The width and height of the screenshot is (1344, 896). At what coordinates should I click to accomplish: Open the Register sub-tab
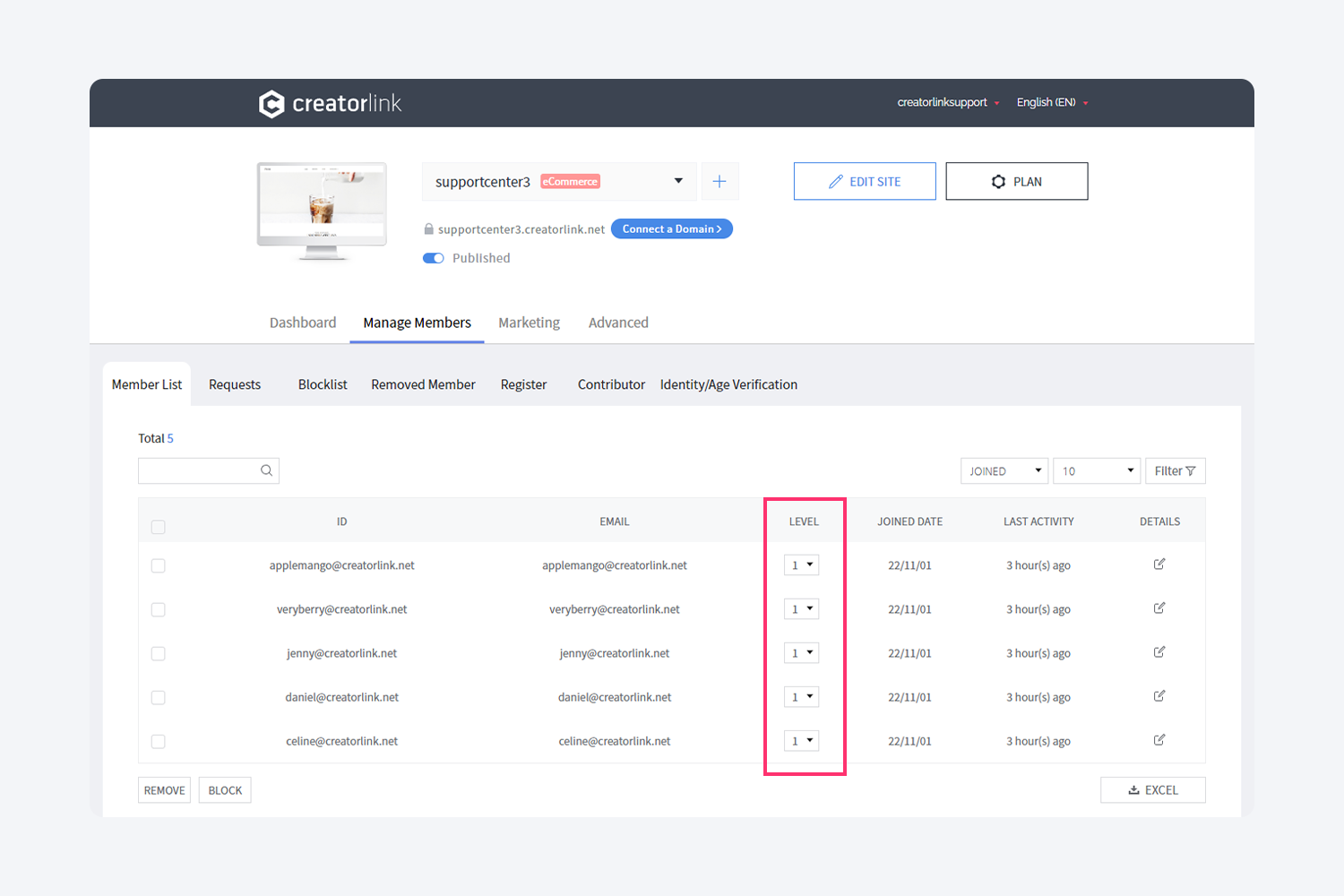pyautogui.click(x=523, y=384)
